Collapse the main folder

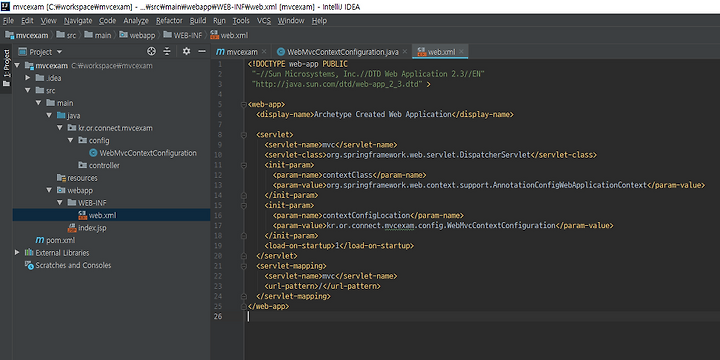39,103
